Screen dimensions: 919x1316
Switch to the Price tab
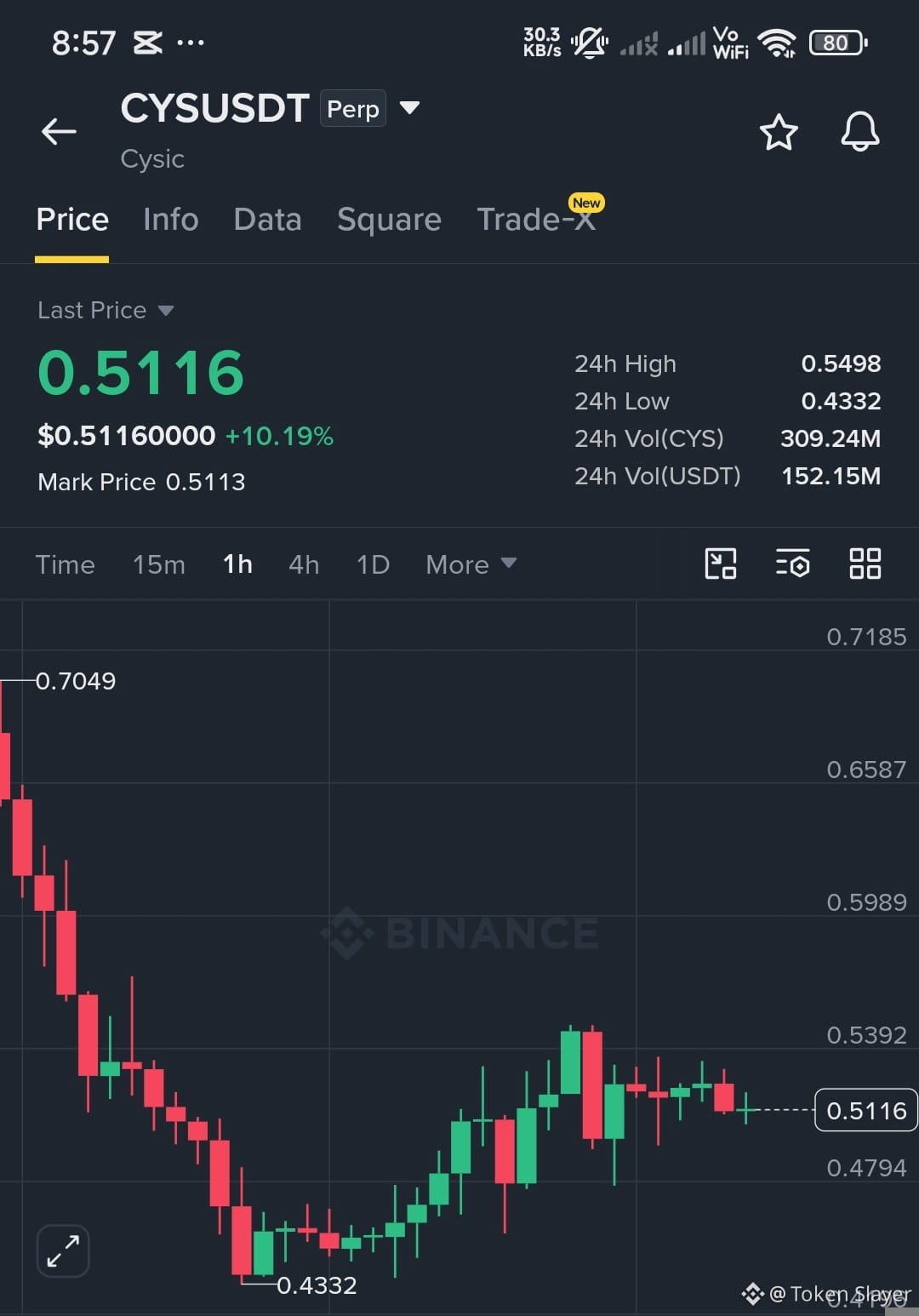click(x=72, y=220)
